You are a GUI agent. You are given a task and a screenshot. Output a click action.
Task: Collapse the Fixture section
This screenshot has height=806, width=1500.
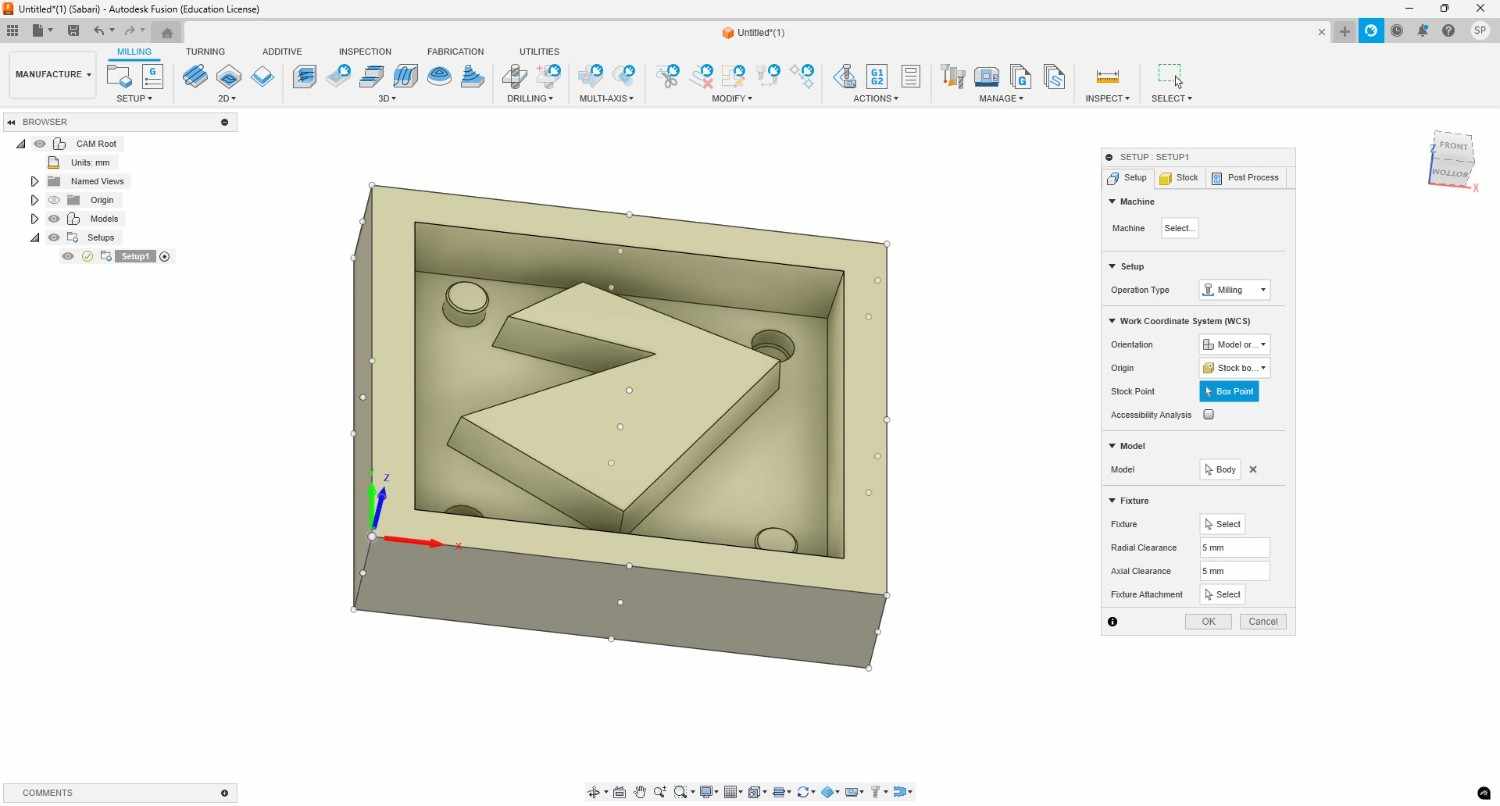tap(1112, 501)
